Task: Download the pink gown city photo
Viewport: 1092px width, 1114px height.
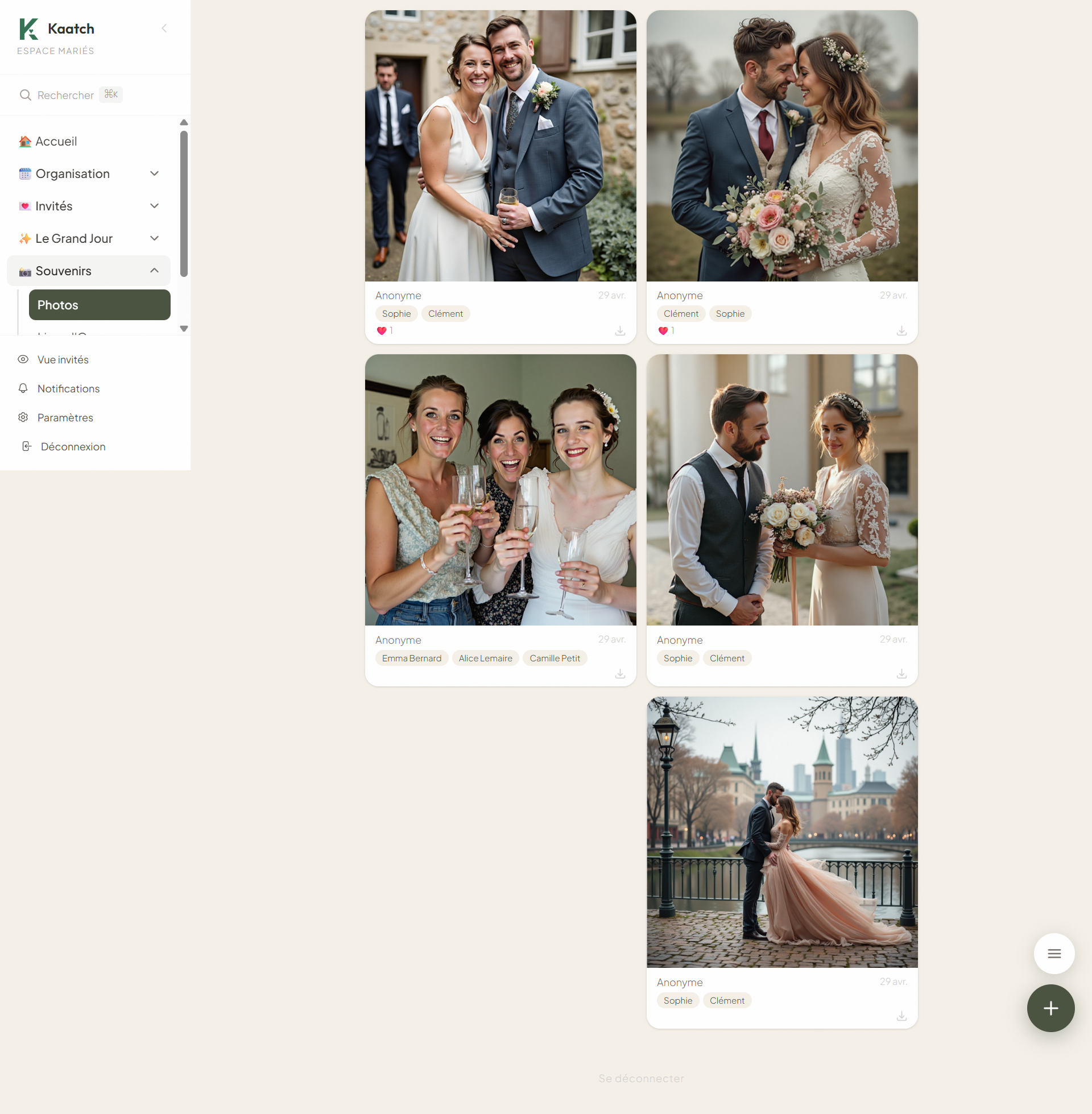Action: pyautogui.click(x=901, y=1016)
